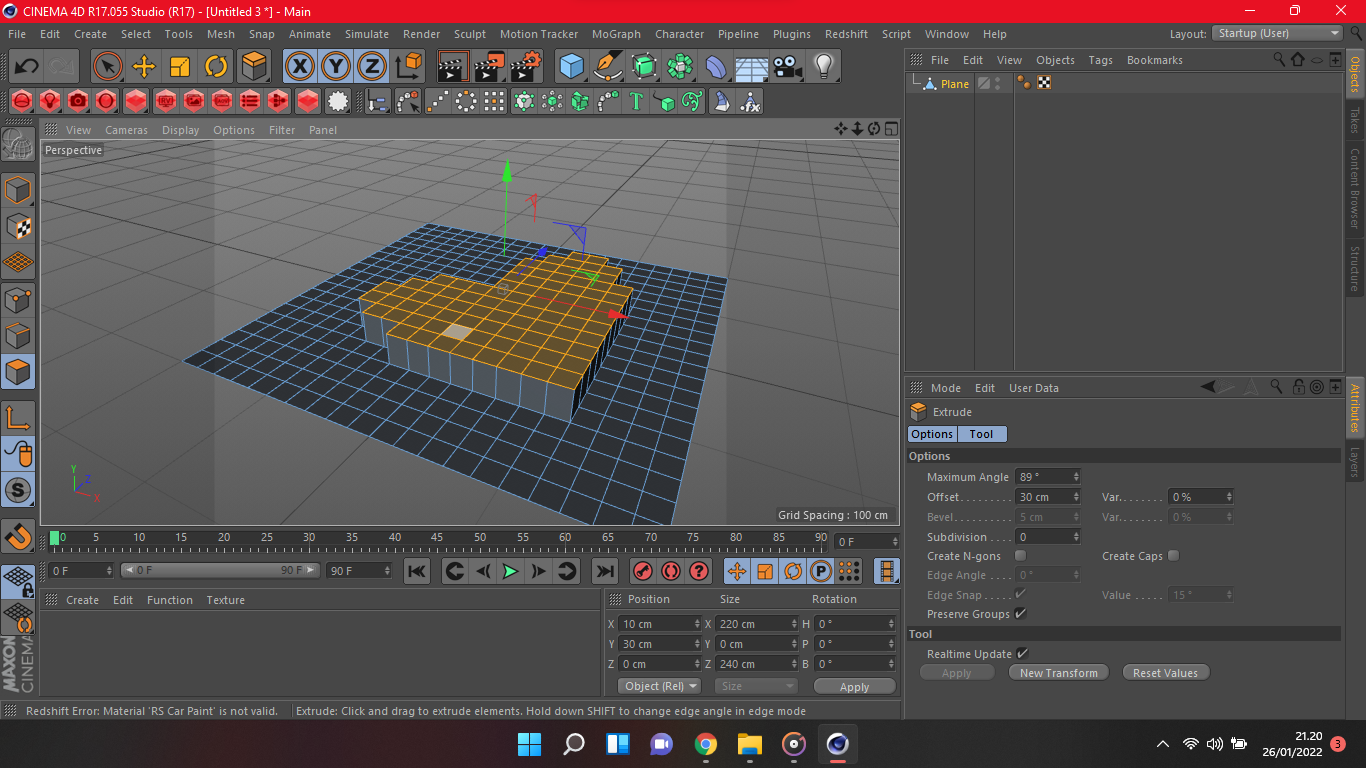Image resolution: width=1366 pixels, height=768 pixels.
Task: Click Position X 10 cm stepper arrows
Action: 697,624
